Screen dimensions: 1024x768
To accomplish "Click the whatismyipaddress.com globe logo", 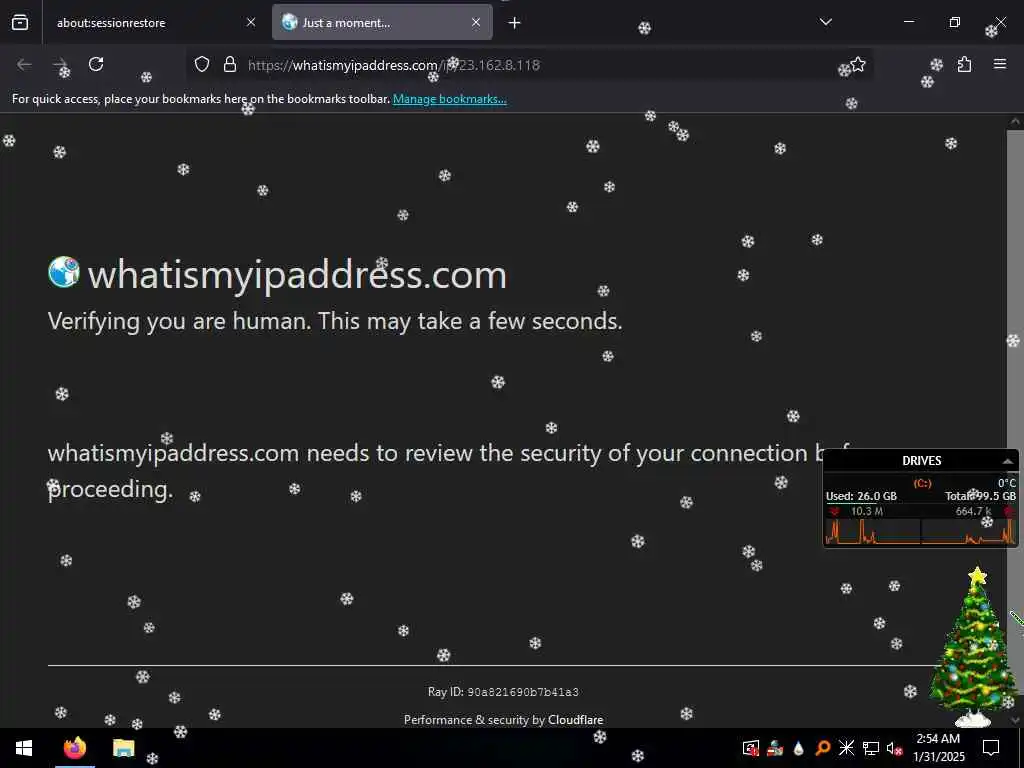I will (64, 272).
